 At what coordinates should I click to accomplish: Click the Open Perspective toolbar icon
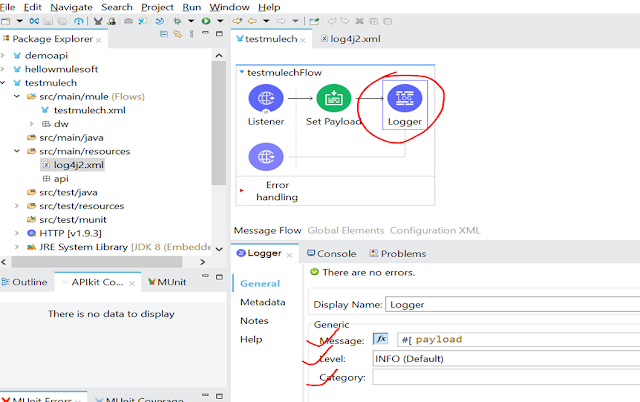pyautogui.click(x=314, y=21)
